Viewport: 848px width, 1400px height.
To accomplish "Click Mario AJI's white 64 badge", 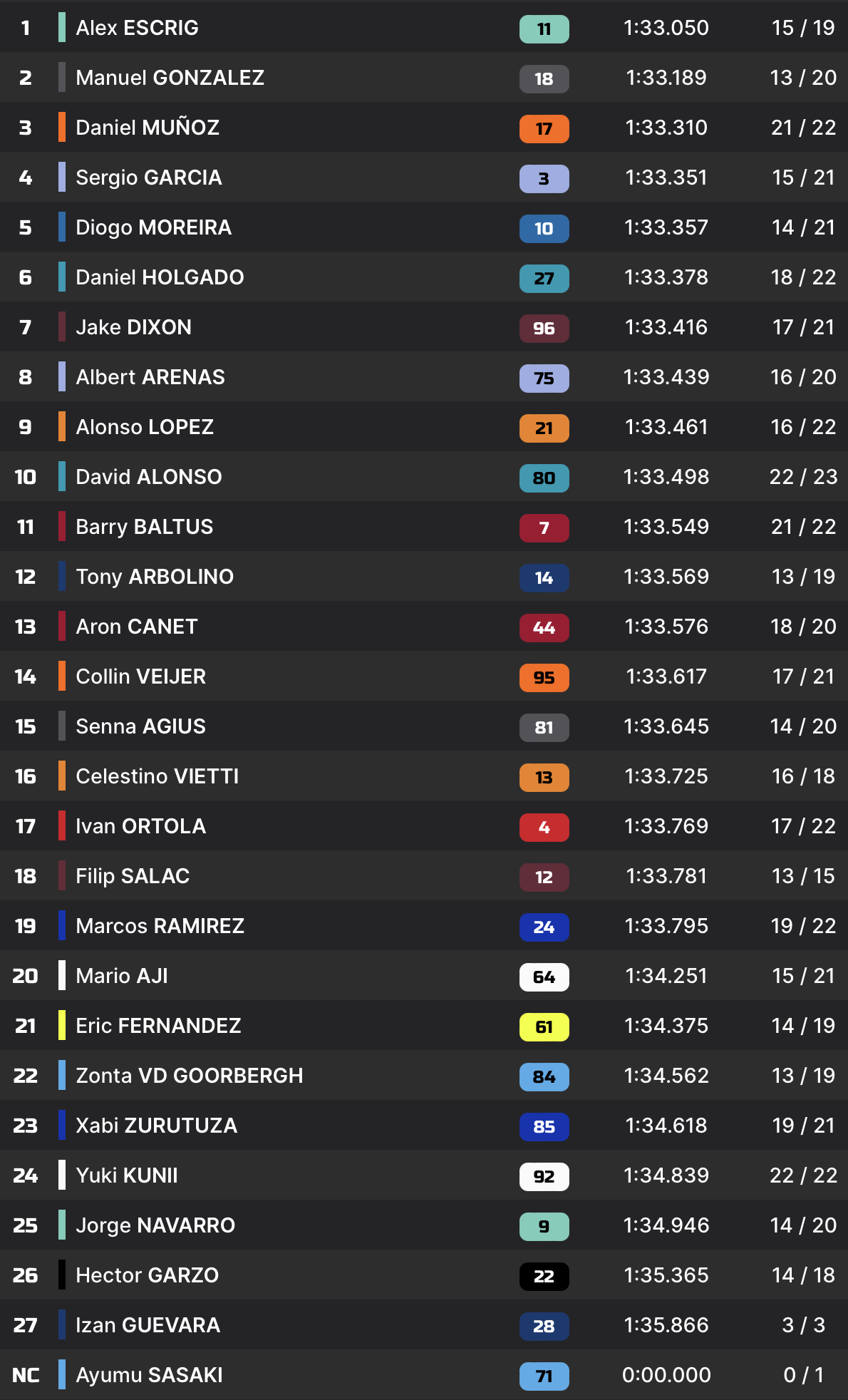I will [x=544, y=977].
